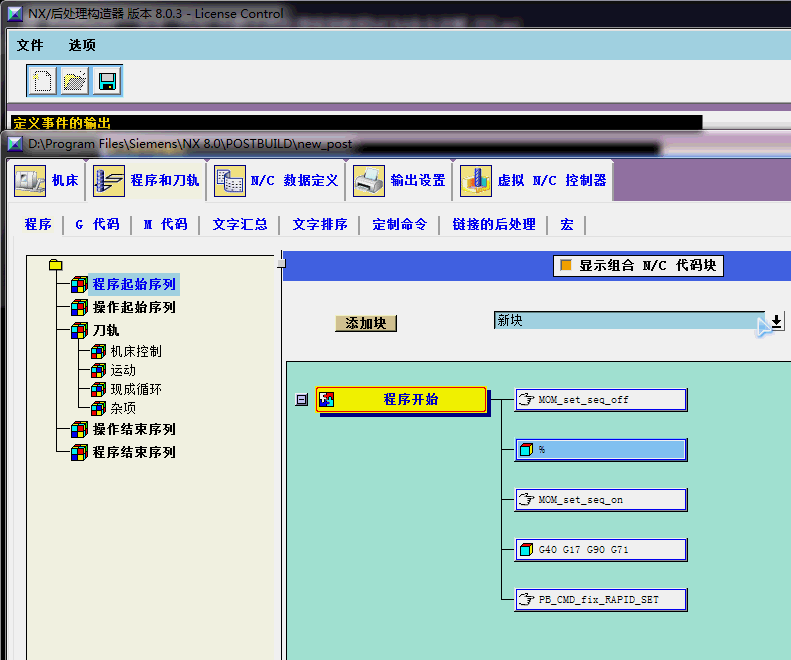Collapse the 程序开始 event node
791x660 pixels.
[301, 400]
